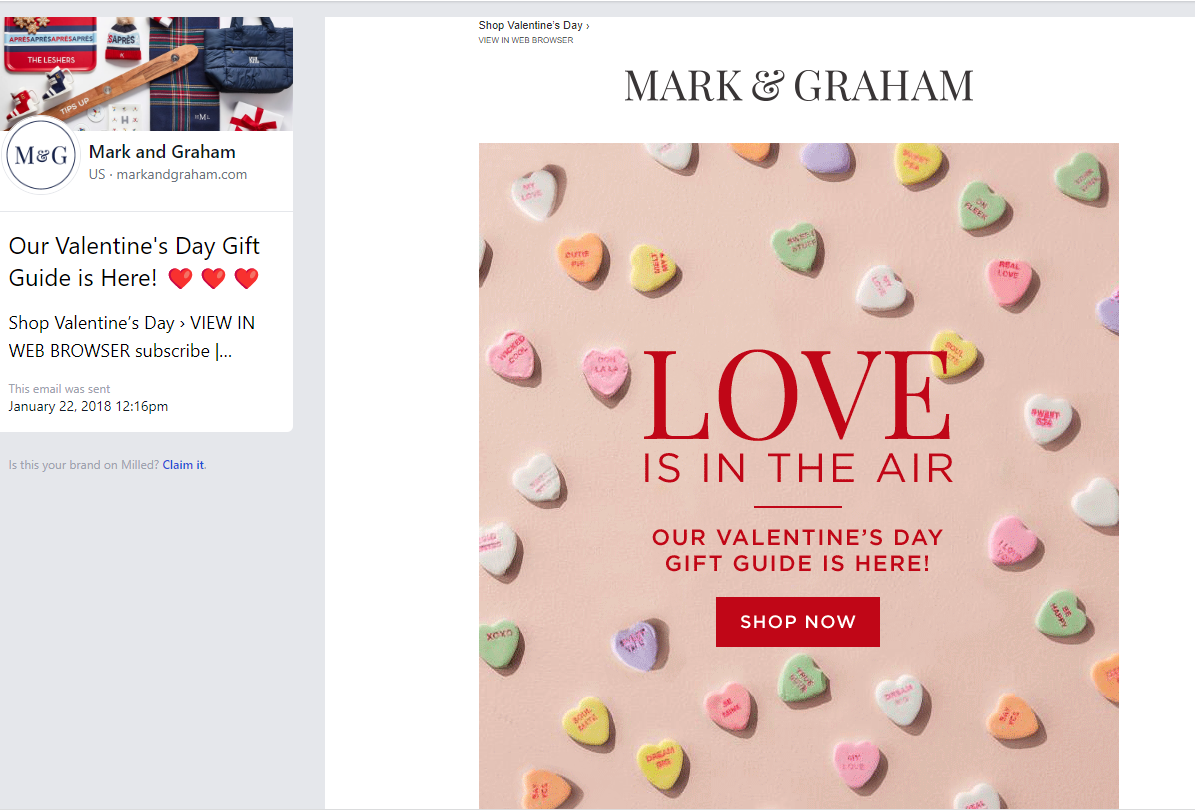Click Shop Valentine's Day in preview text
1195x810 pixels.
(91, 322)
